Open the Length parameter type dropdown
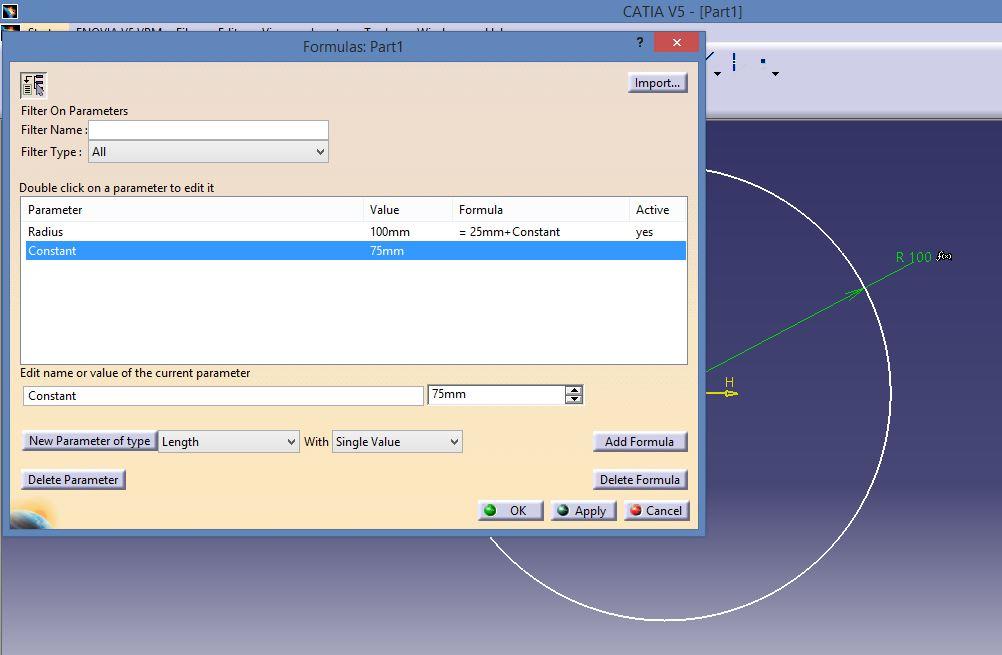Image resolution: width=1002 pixels, height=655 pixels. point(228,442)
